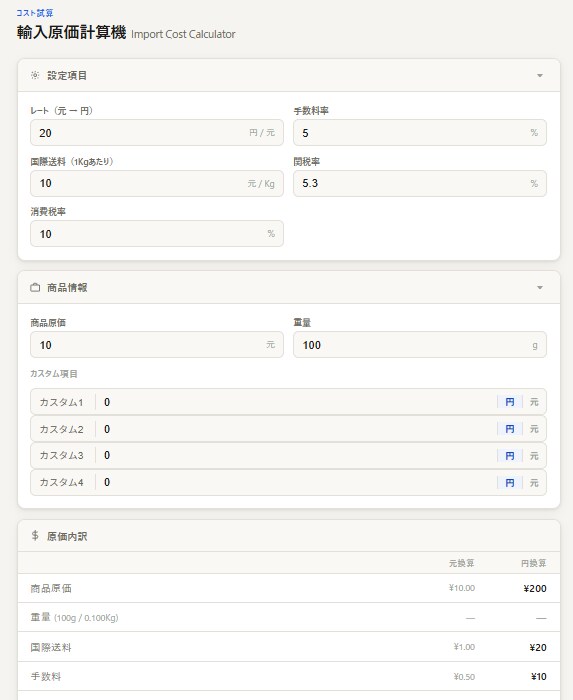Click the 商品情報 header label
Viewport: 573px width, 700px height.
[x=67, y=288]
